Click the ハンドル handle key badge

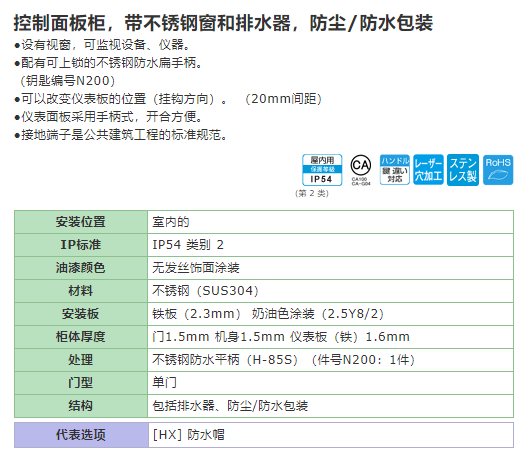pyautogui.click(x=395, y=170)
